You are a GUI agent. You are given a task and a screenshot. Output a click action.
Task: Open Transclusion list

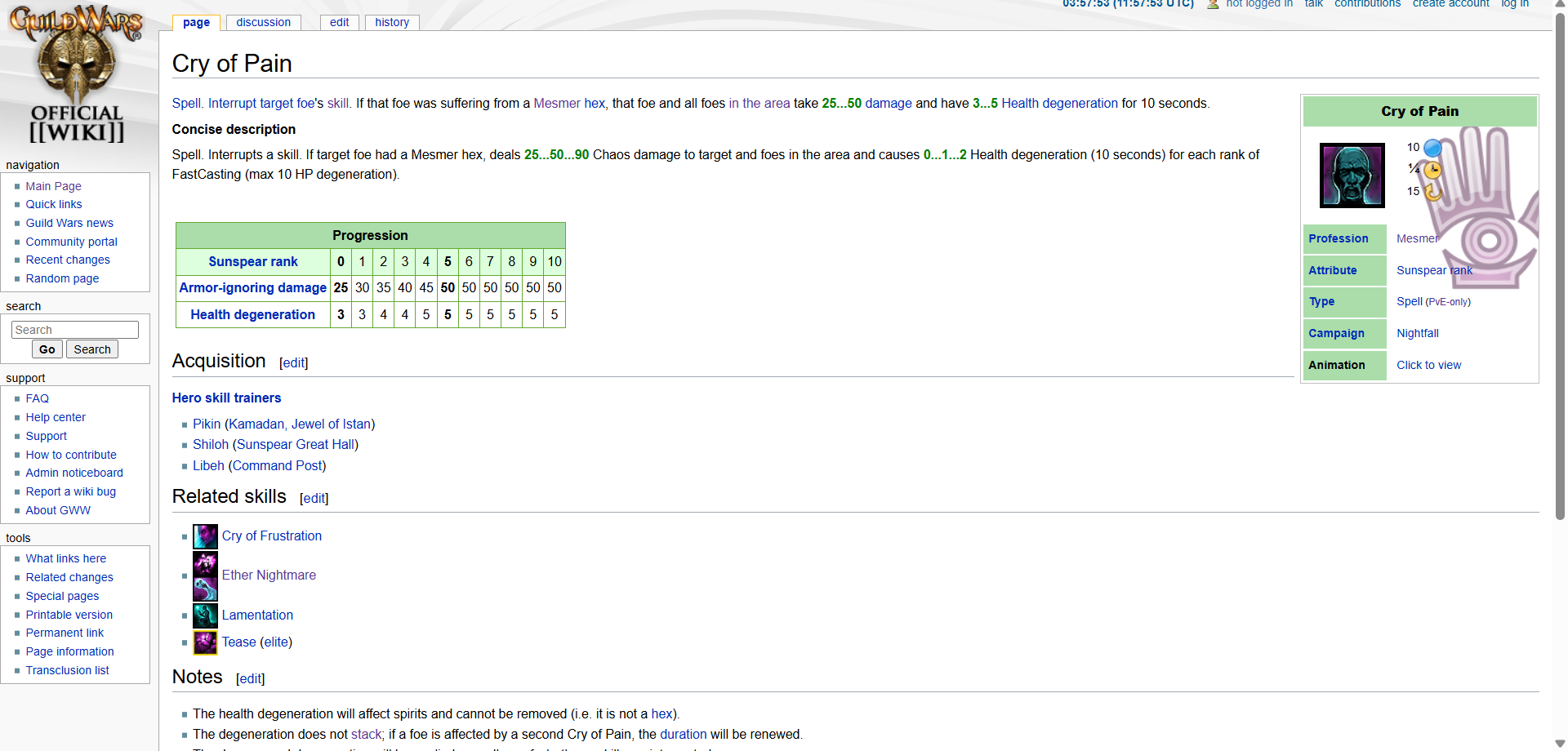67,670
